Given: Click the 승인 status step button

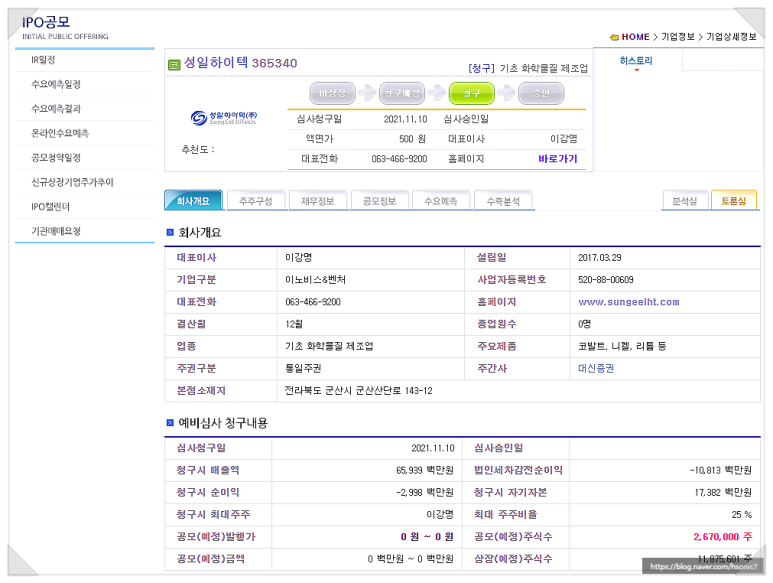Looking at the screenshot, I should [x=541, y=93].
